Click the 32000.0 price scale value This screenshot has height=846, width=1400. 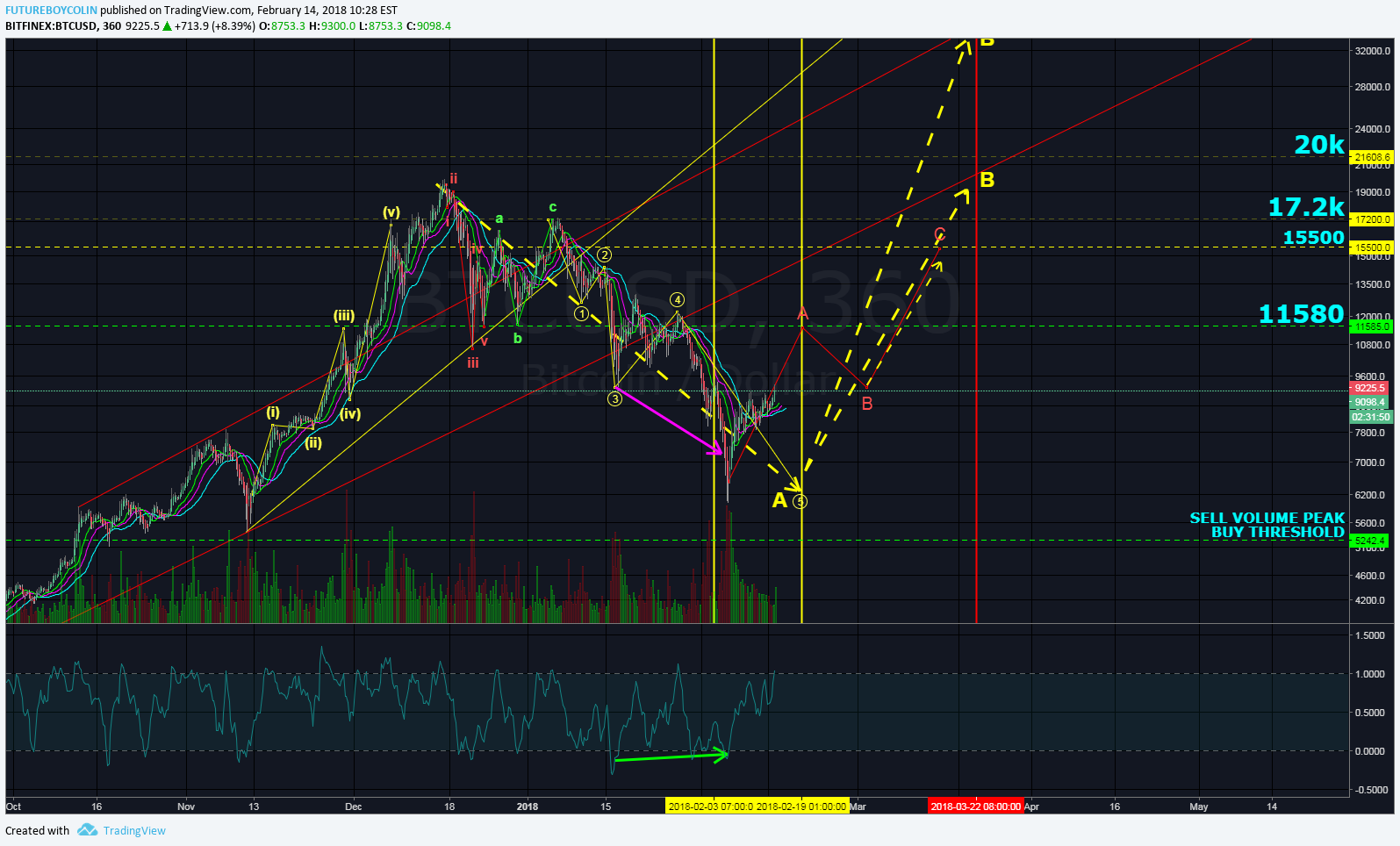(x=1373, y=51)
